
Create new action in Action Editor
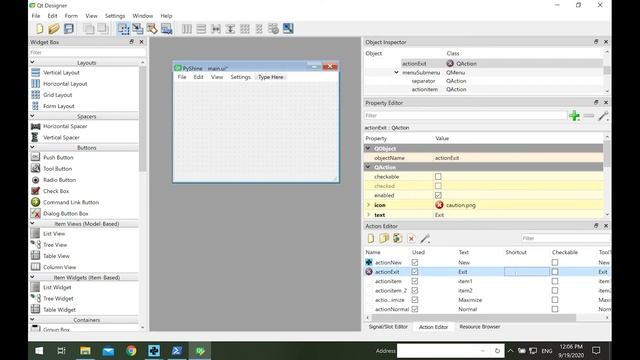click(x=371, y=238)
